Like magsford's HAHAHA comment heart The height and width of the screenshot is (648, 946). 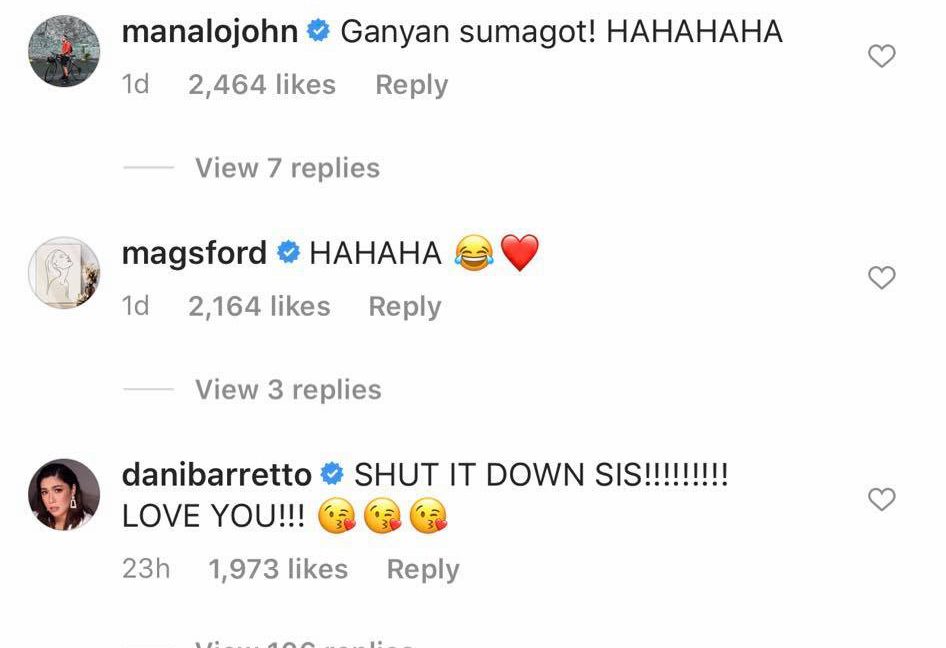(x=881, y=278)
